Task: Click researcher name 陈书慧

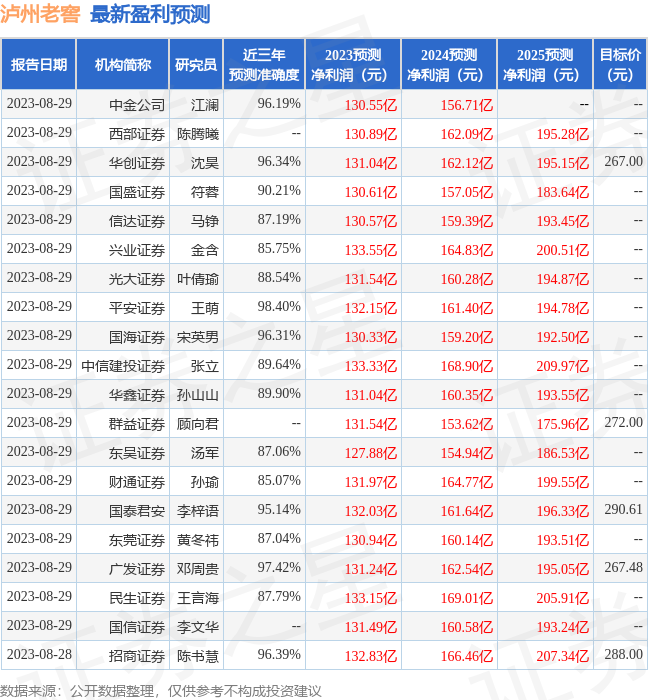Action: pos(198,656)
